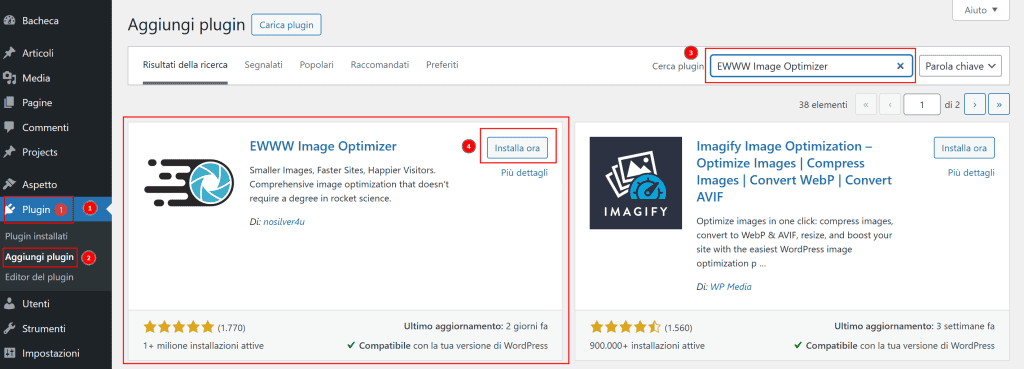Switch to Risultati della ricerca tab
The height and width of the screenshot is (369, 1024).
[185, 65]
